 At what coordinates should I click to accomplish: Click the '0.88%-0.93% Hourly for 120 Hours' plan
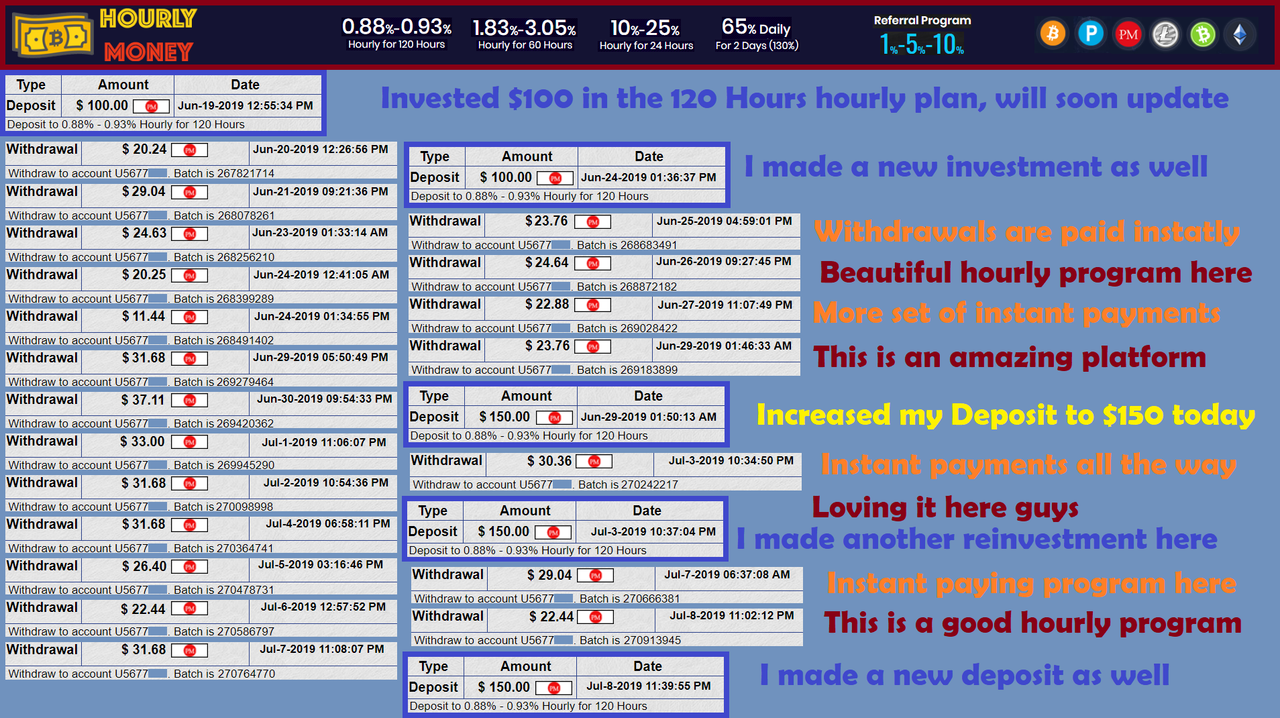click(396, 34)
